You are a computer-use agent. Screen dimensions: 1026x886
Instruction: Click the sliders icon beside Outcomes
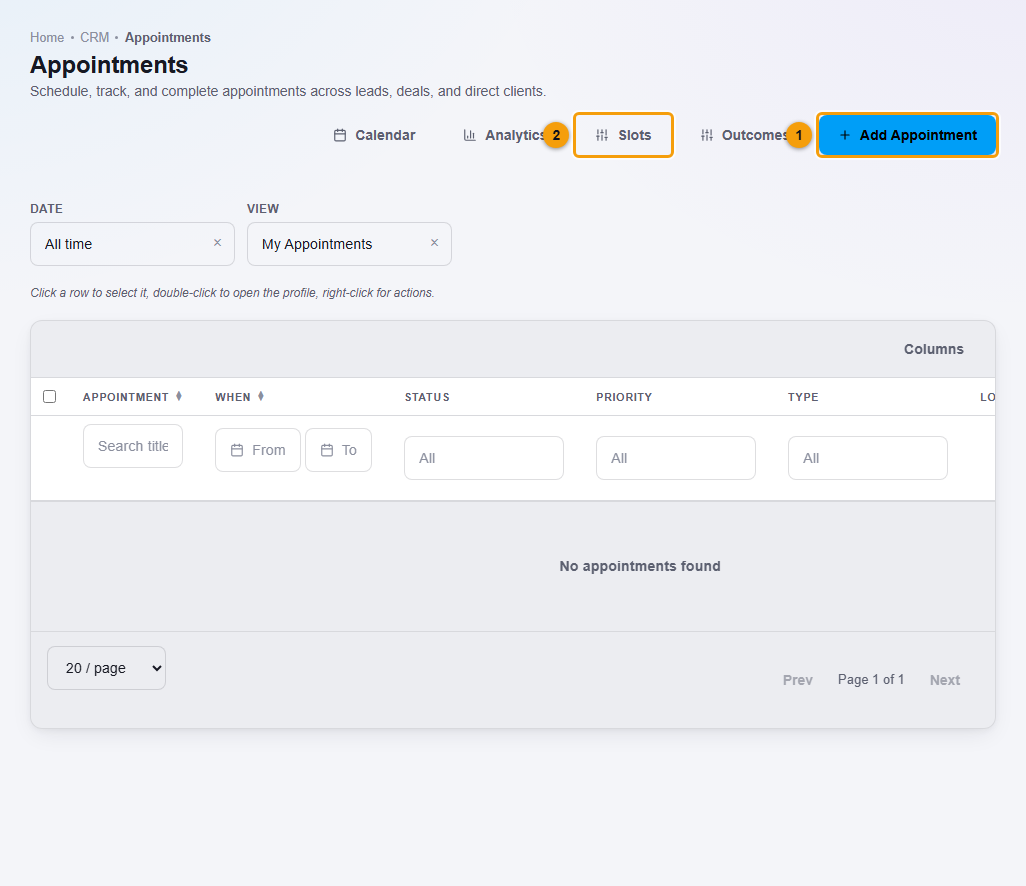point(707,135)
